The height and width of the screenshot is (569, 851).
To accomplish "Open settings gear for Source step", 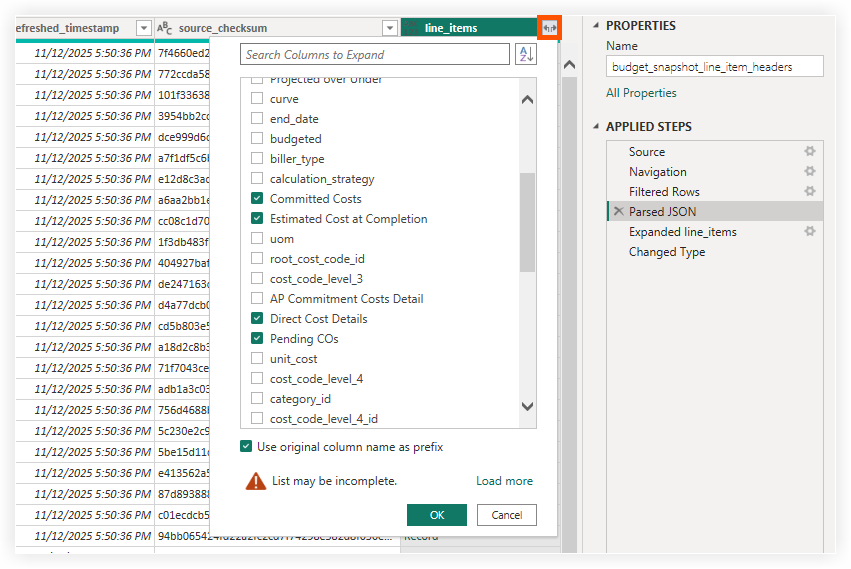I will [810, 151].
